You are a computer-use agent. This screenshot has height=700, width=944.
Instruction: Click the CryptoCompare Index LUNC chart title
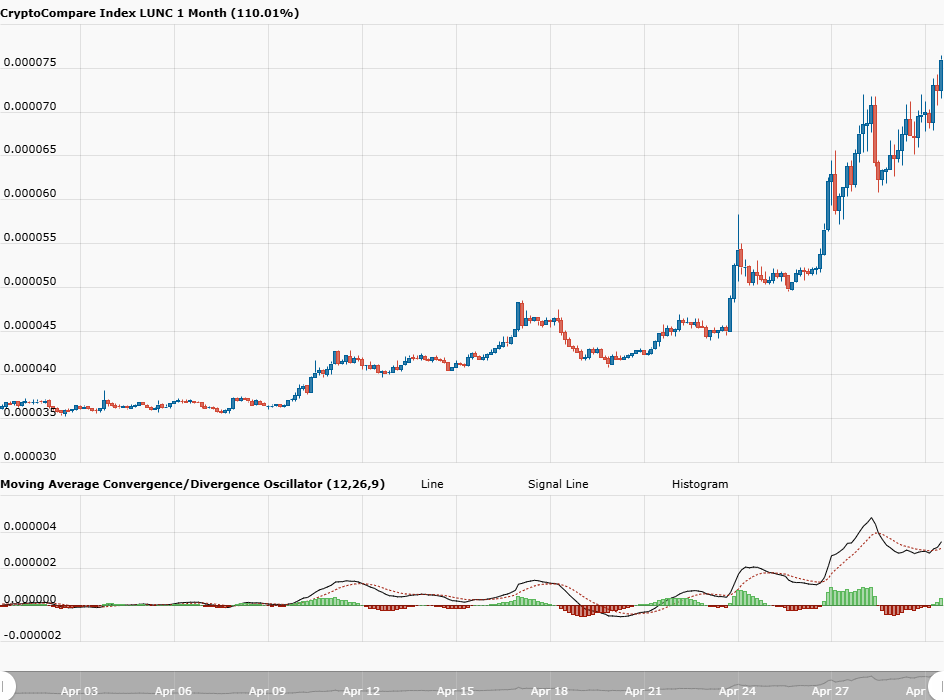tap(149, 13)
